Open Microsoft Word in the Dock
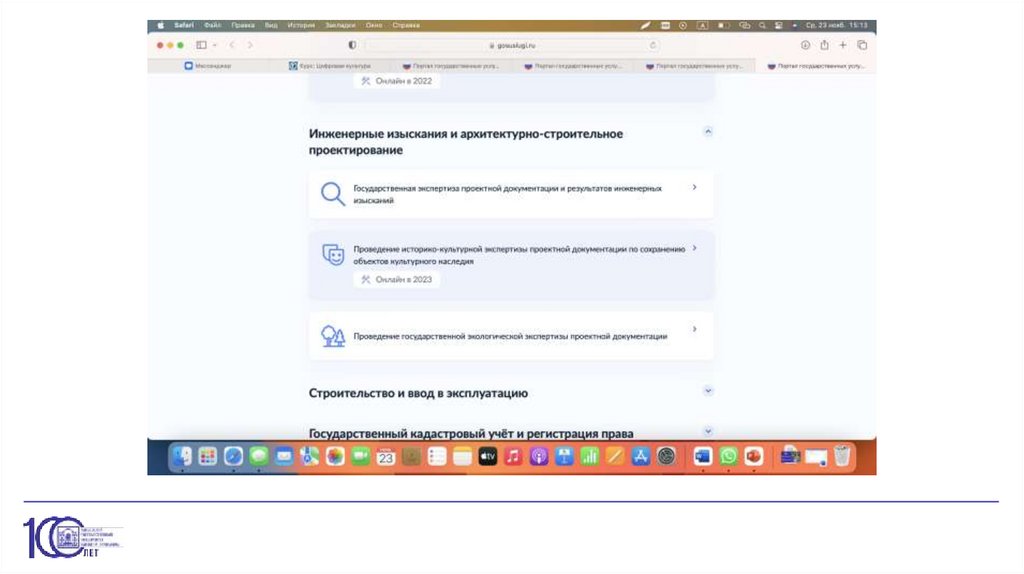The image size is (1024, 574). pyautogui.click(x=703, y=456)
